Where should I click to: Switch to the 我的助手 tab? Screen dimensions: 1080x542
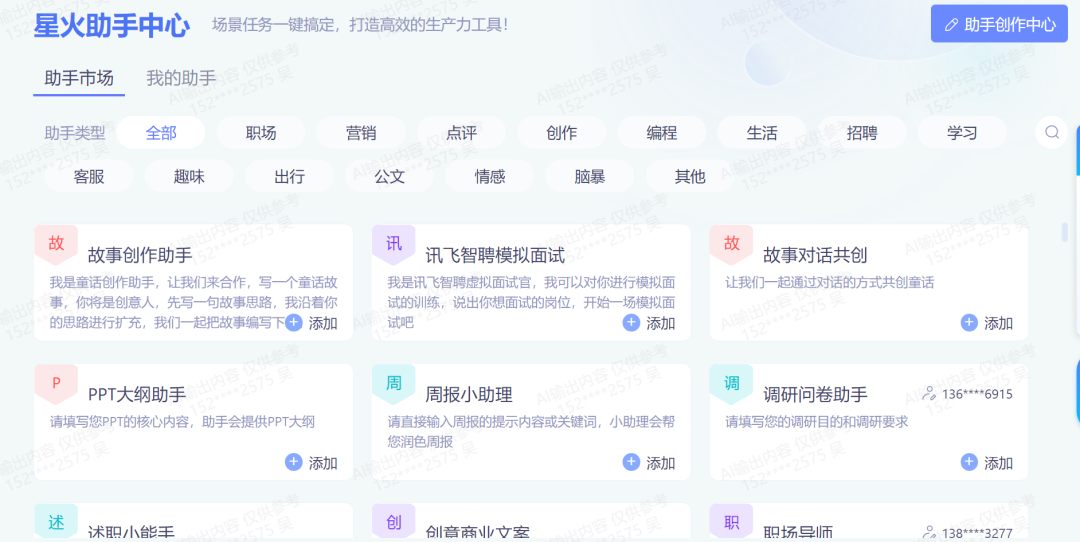coord(181,78)
